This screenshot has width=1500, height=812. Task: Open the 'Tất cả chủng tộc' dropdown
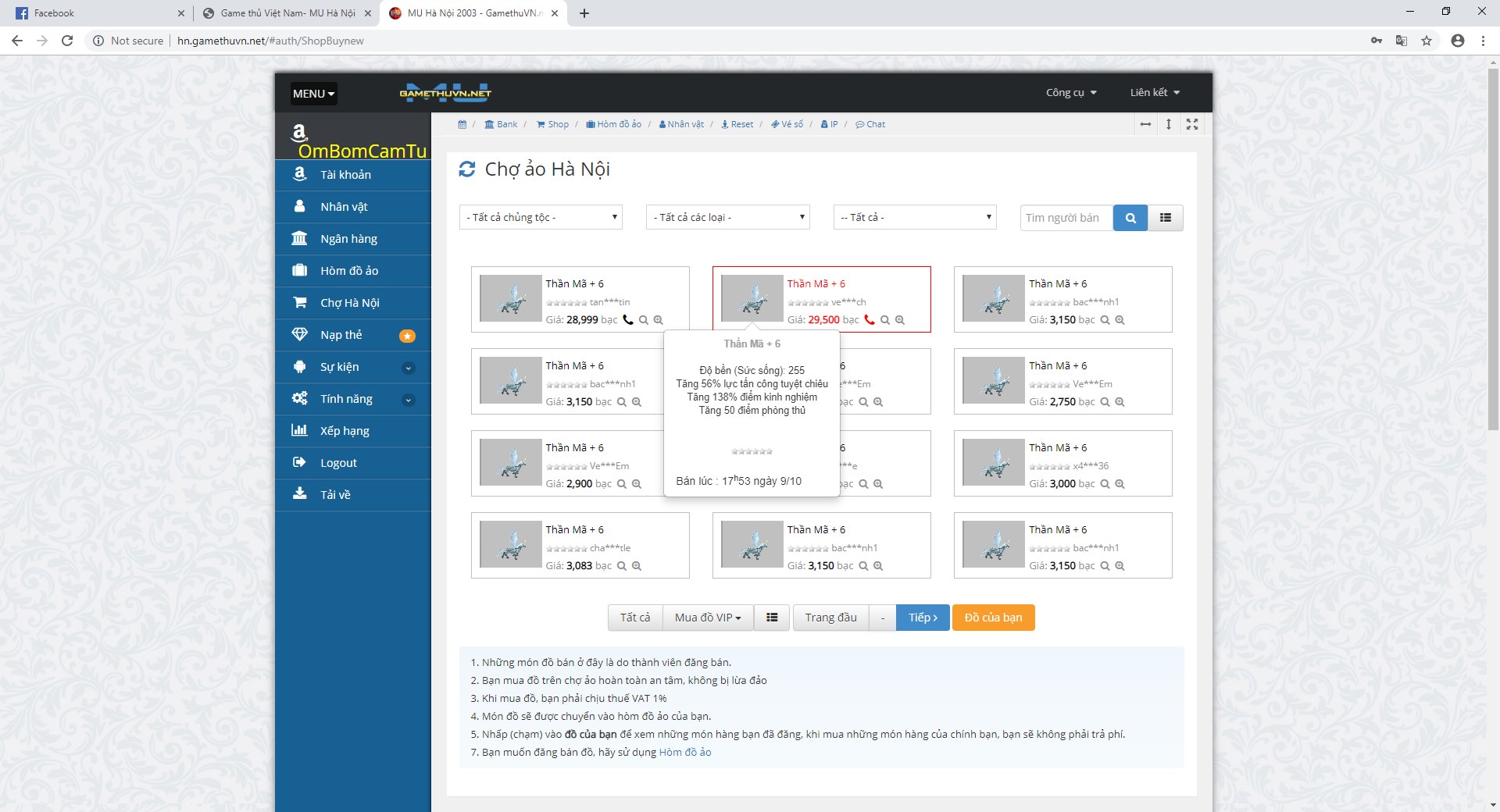click(541, 218)
